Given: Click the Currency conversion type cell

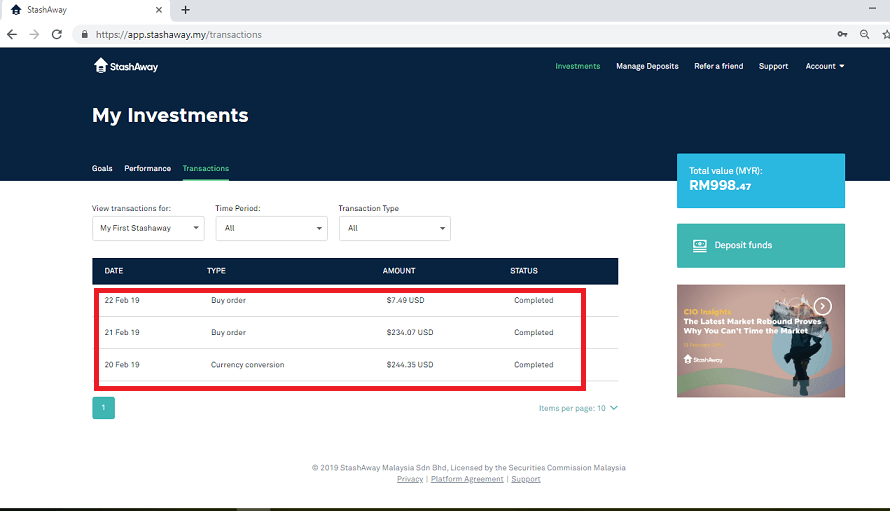Looking at the screenshot, I should [247, 365].
